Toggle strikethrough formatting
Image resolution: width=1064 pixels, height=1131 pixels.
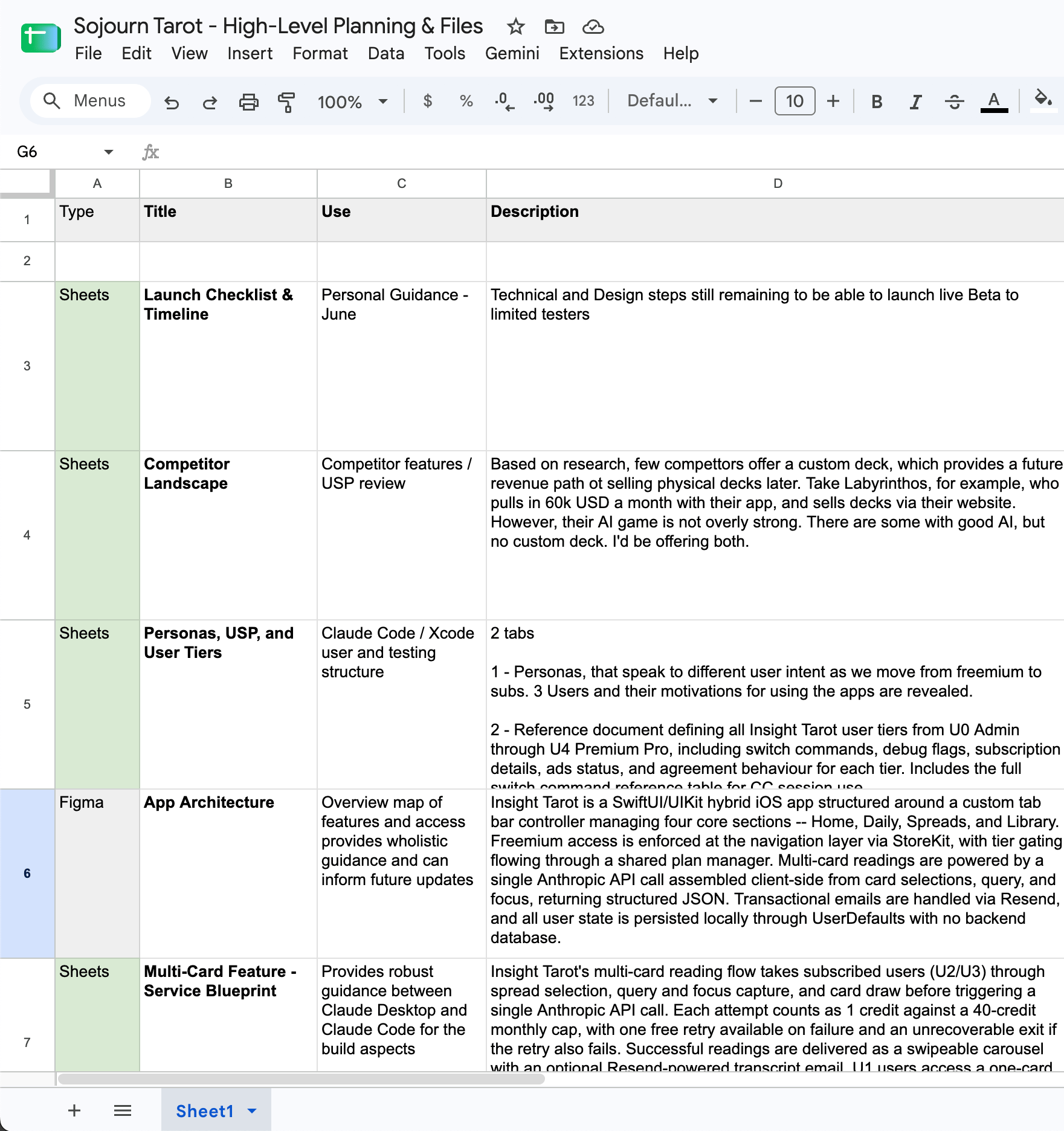954,101
